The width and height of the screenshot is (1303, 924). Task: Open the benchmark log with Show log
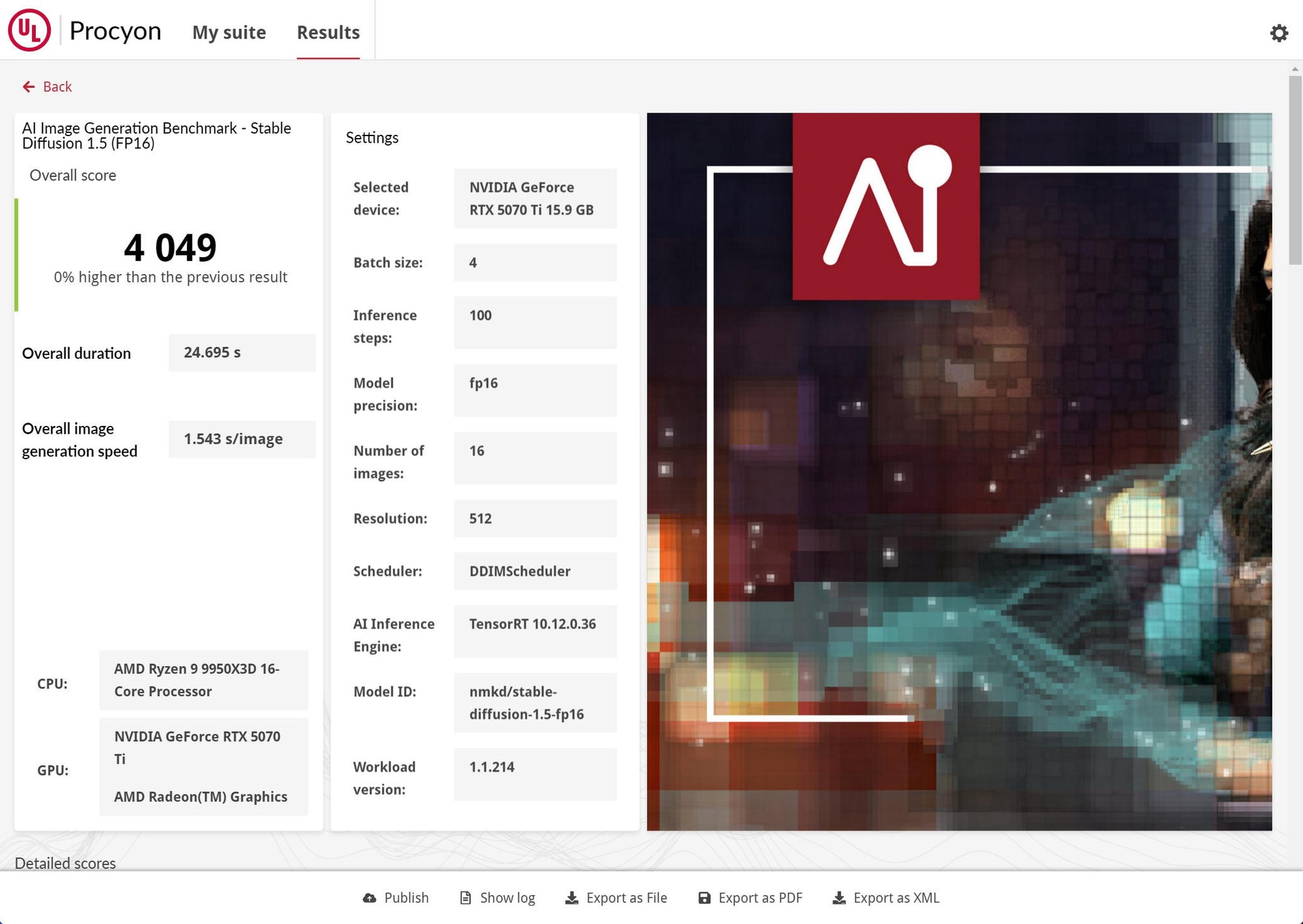(507, 898)
